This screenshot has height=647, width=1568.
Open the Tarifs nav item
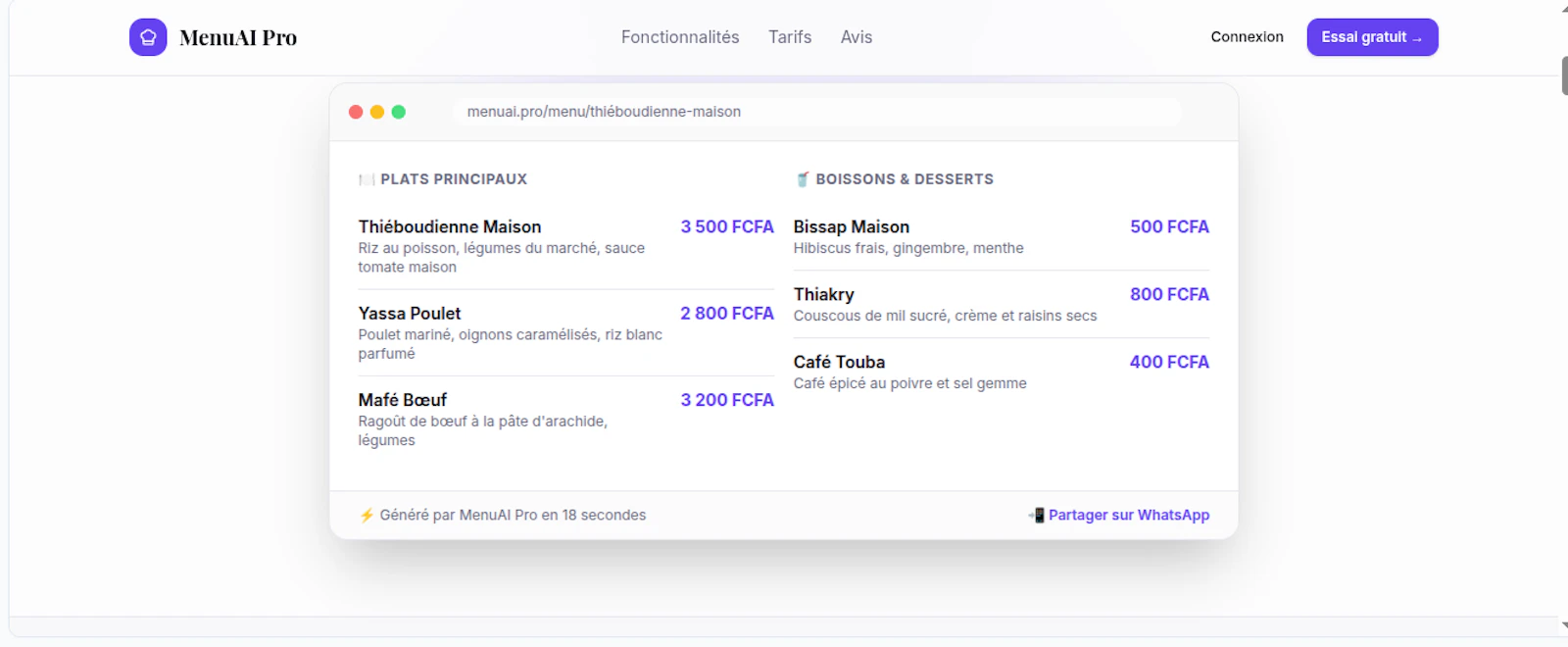(x=790, y=37)
